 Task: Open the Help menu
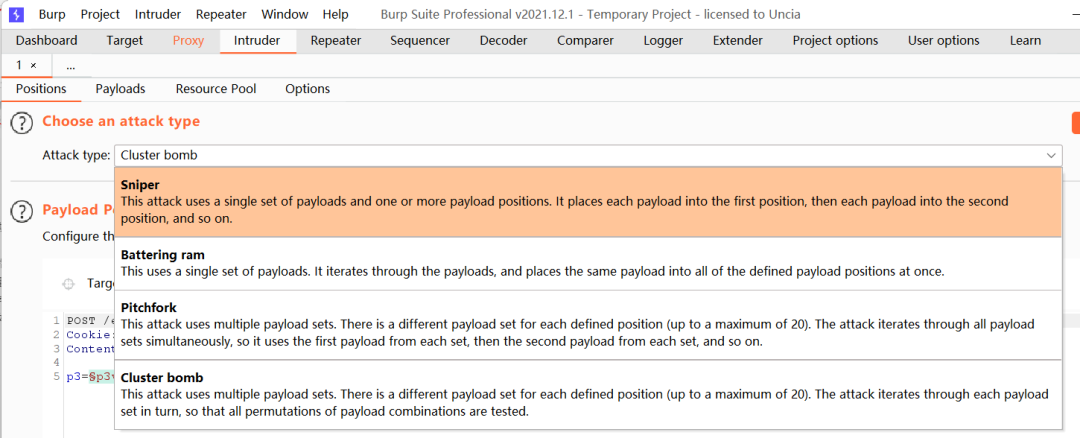point(335,14)
